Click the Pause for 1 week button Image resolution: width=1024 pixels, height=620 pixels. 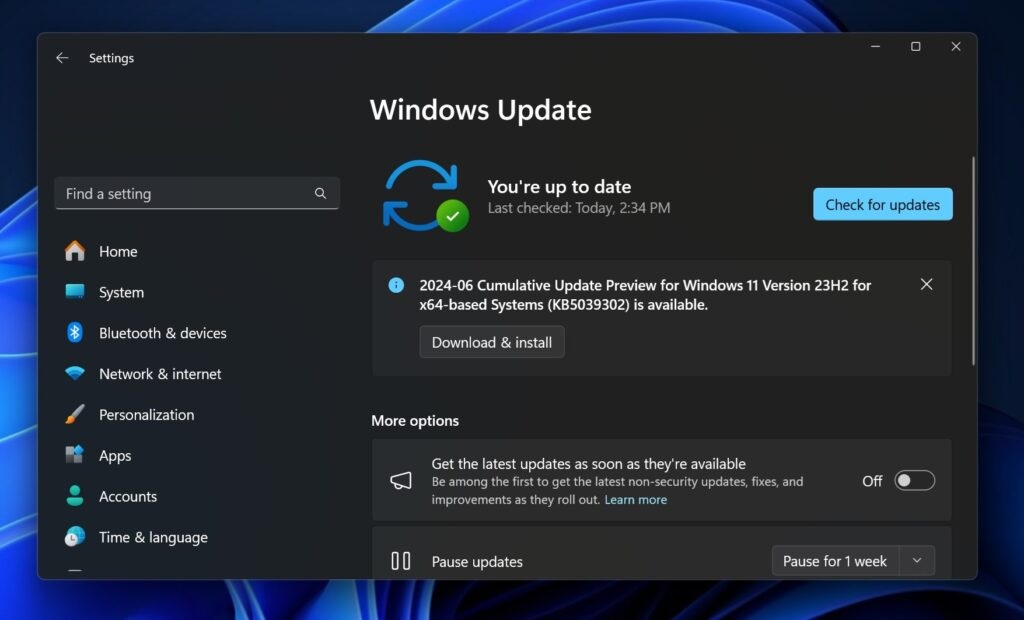tap(835, 561)
